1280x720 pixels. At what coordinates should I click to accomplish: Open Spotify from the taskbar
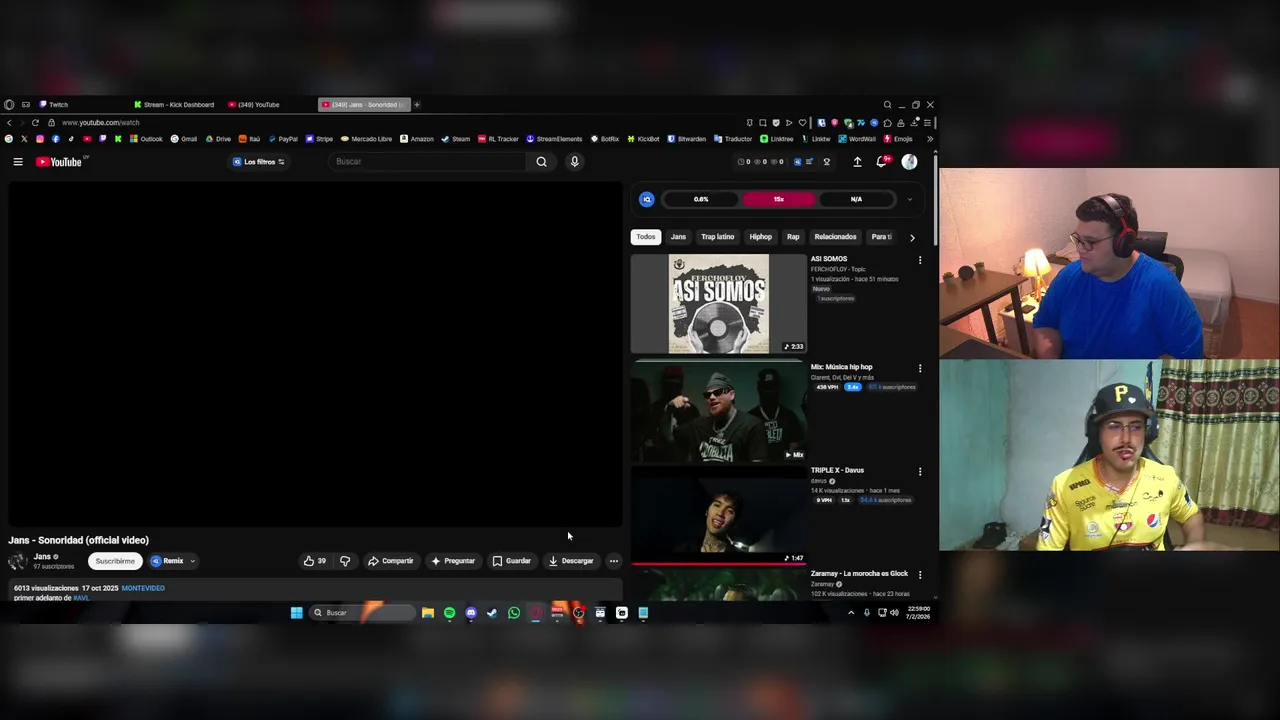(x=449, y=613)
